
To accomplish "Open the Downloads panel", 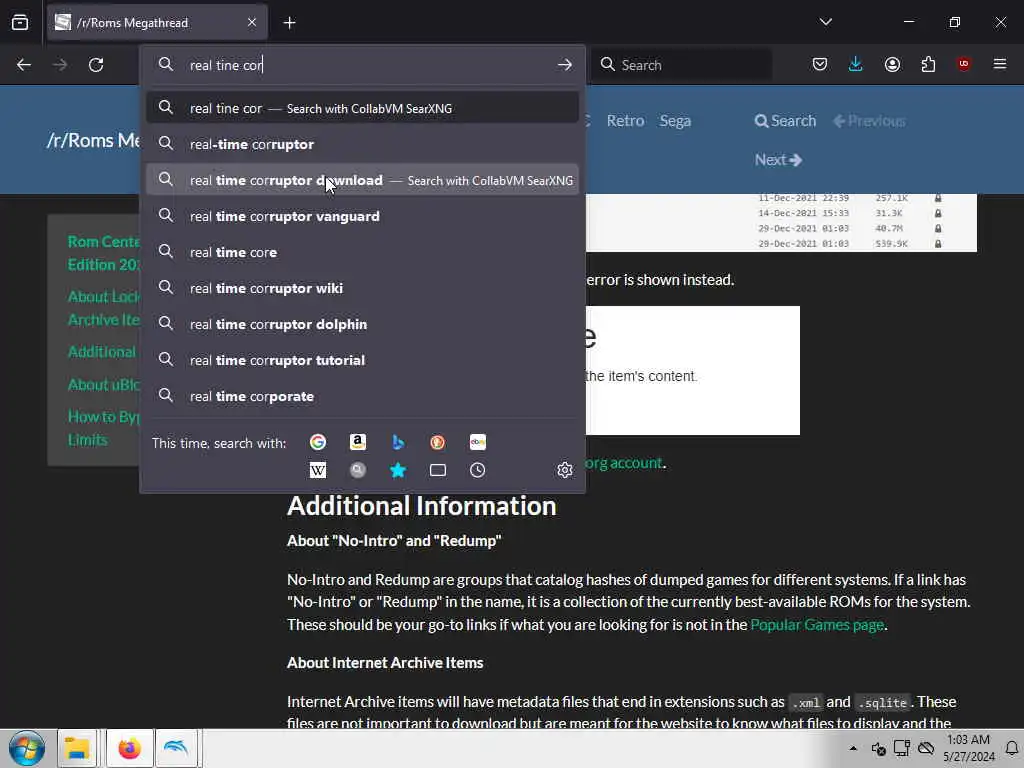I will pos(856,64).
